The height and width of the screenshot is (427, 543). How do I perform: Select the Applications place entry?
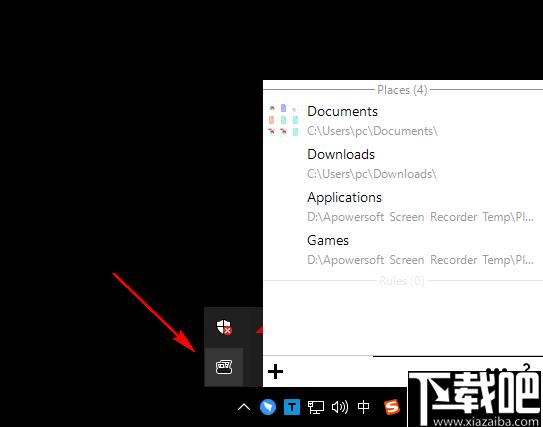coord(403,207)
